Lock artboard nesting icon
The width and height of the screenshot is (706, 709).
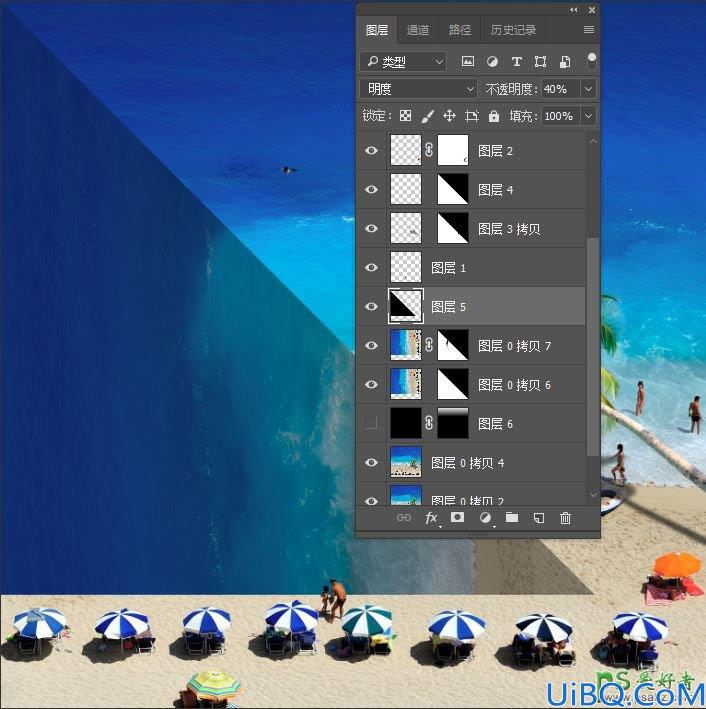472,116
